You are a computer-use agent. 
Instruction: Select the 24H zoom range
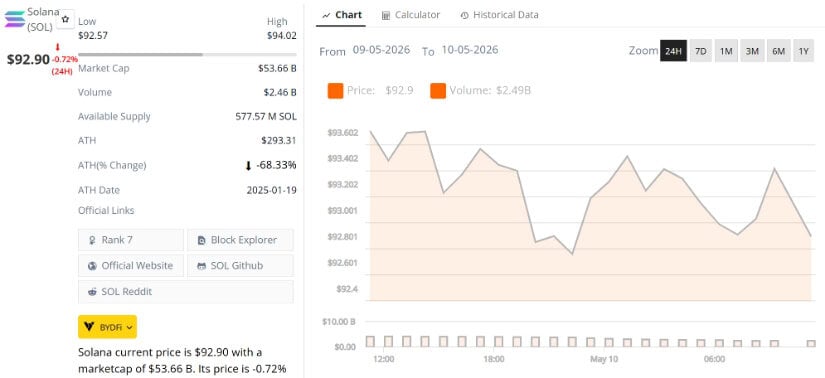click(x=673, y=51)
